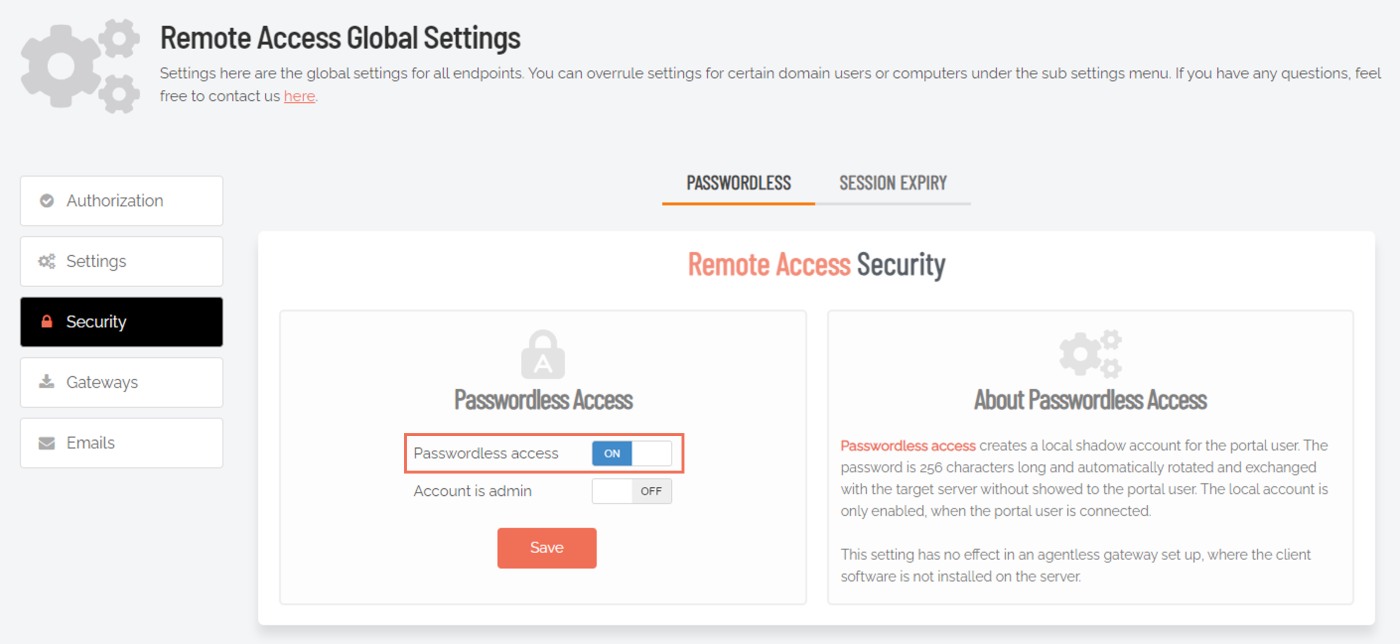Click the Gateways download icon
Viewport: 1400px width, 644px height.
coord(47,382)
